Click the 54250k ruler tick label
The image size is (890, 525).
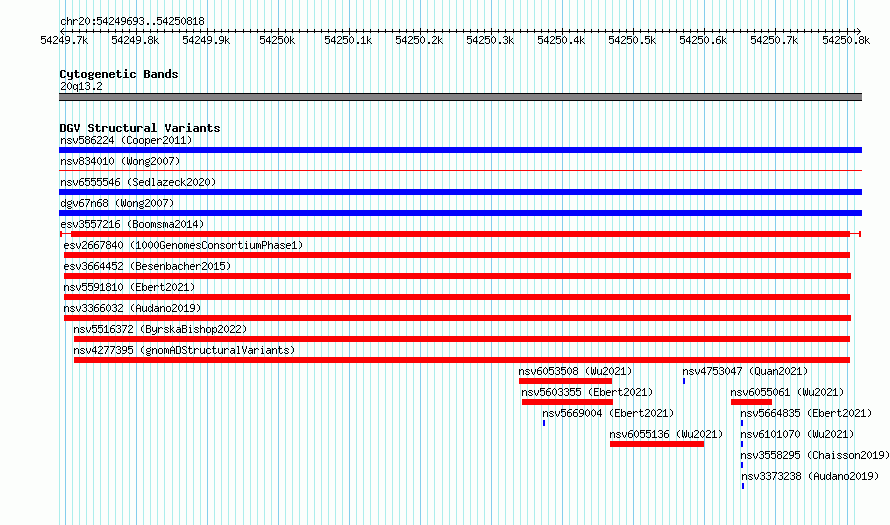click(277, 40)
